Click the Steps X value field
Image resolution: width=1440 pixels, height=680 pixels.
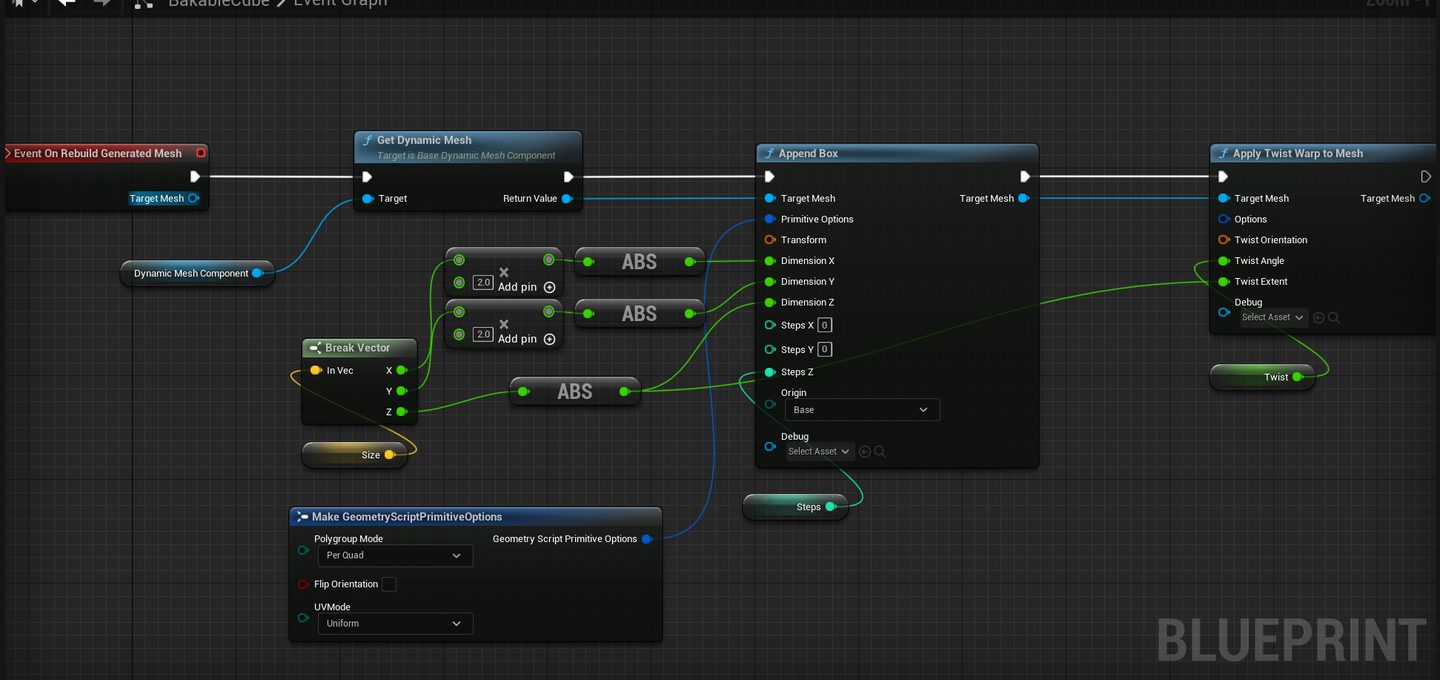(825, 325)
